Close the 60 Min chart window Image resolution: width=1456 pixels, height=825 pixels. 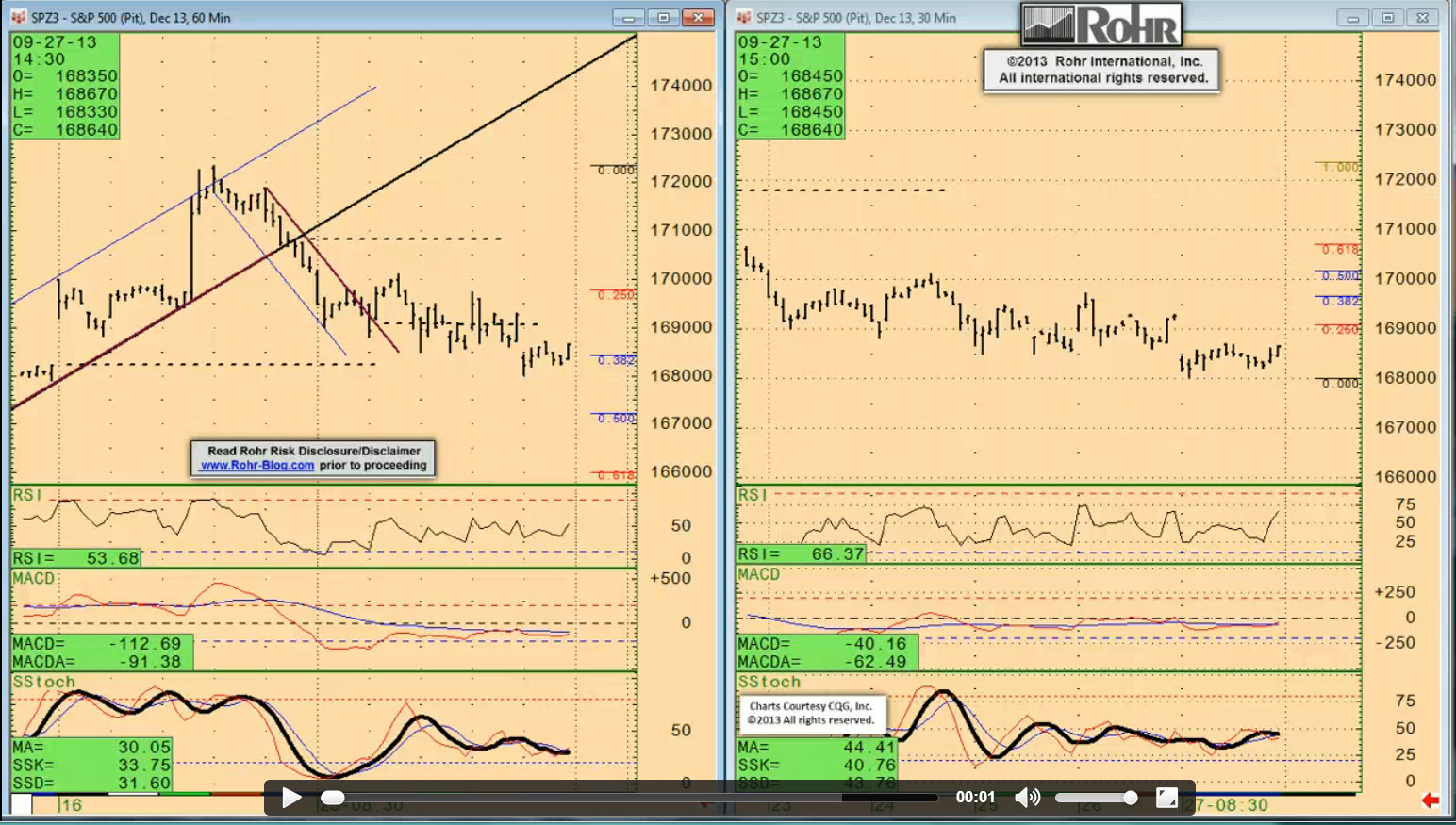click(698, 18)
